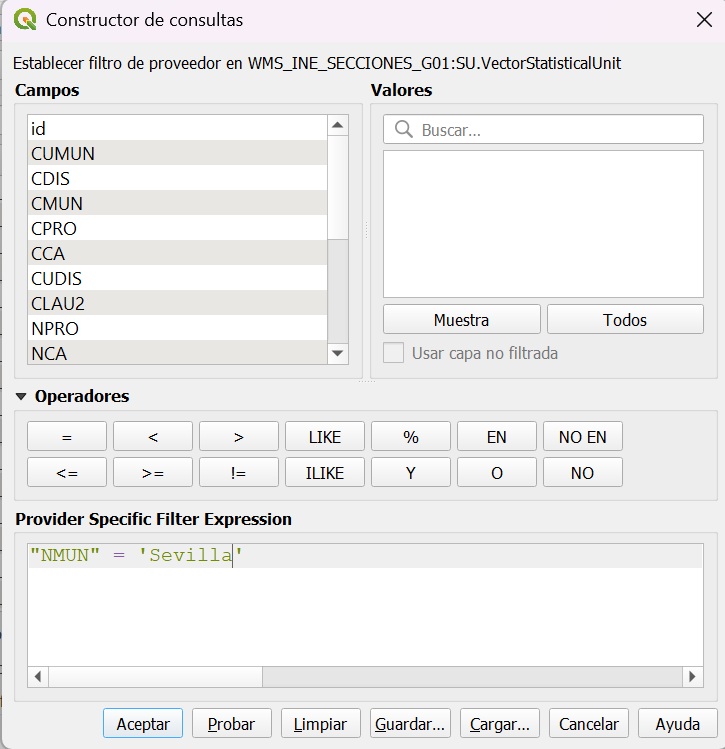Test the query with Probar
Viewport: 725px width, 749px height.
(231, 724)
